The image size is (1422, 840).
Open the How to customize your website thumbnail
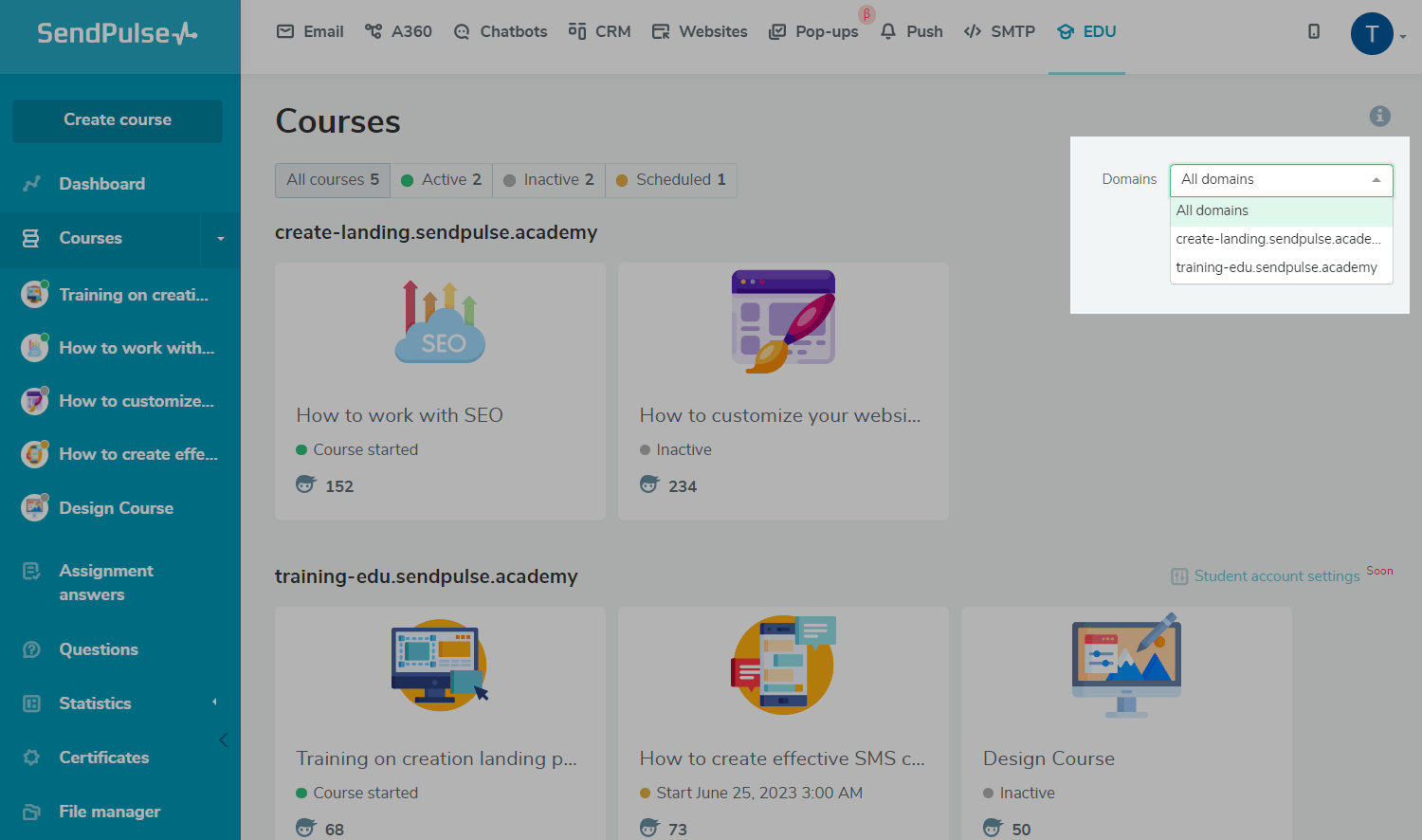(x=784, y=321)
